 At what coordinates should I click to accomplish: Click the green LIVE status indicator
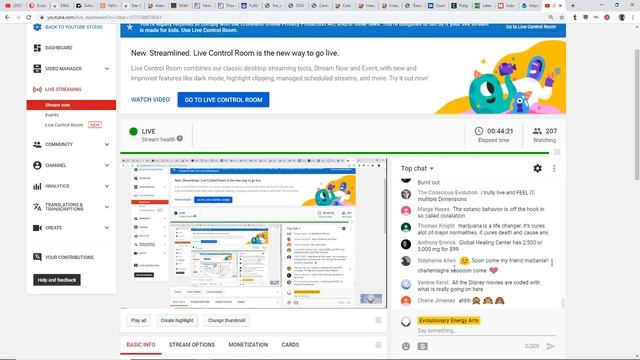click(133, 131)
